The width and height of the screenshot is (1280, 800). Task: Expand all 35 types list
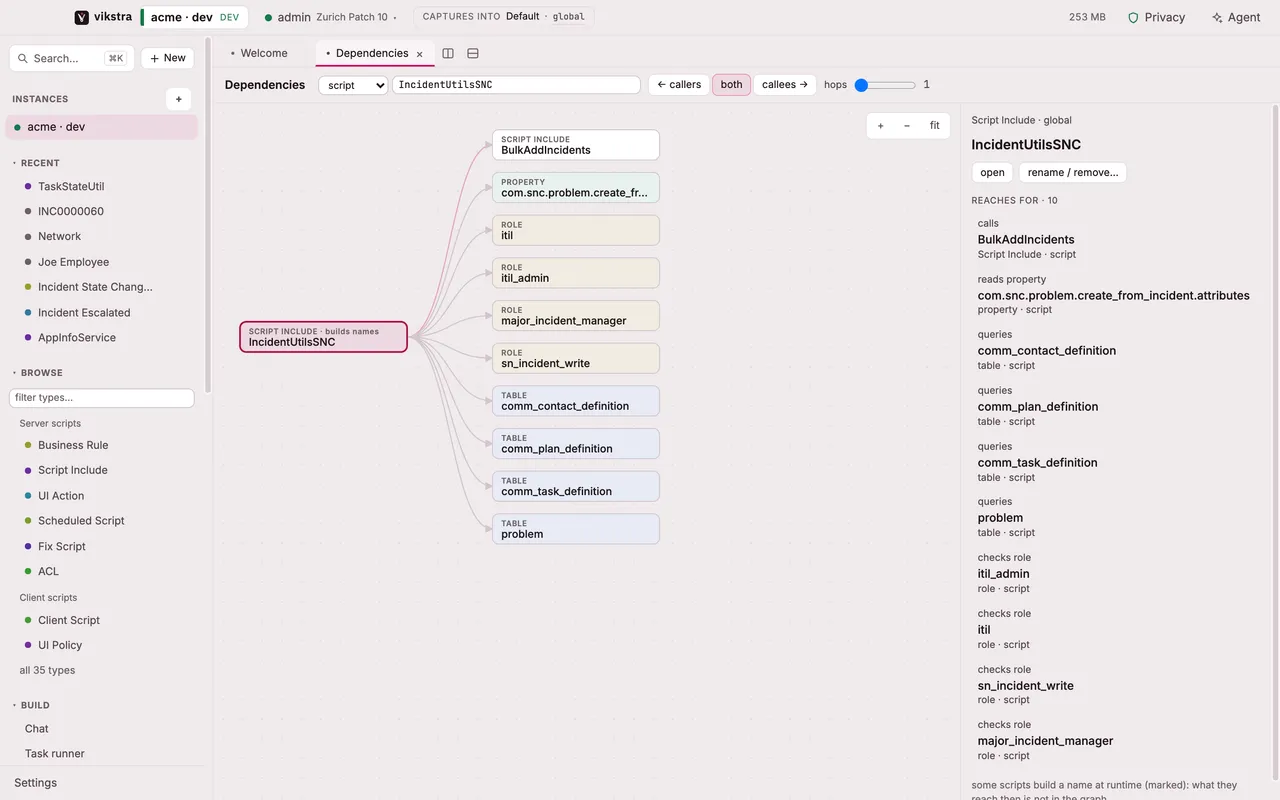coord(47,670)
